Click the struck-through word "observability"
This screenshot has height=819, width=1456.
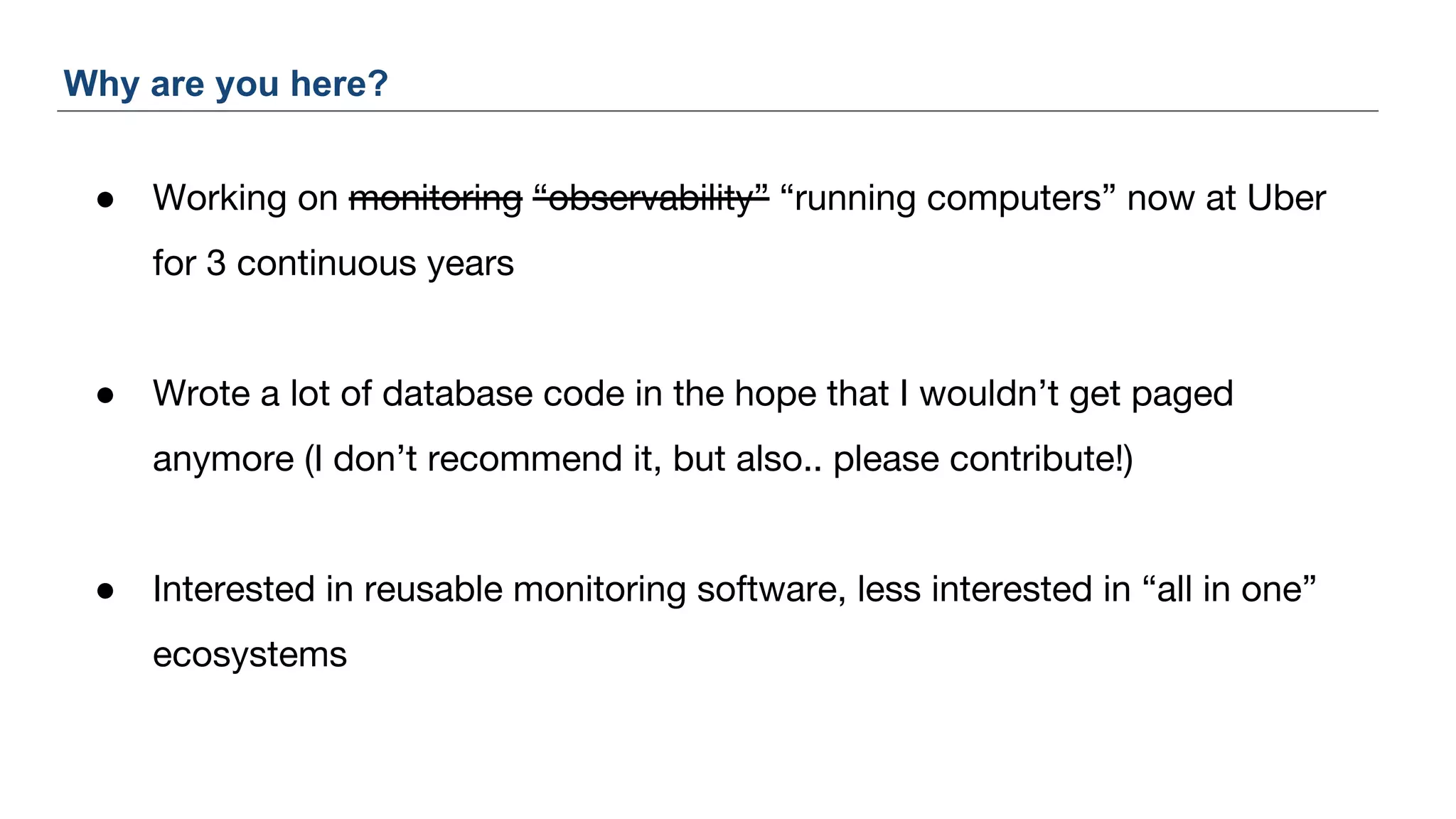651,198
